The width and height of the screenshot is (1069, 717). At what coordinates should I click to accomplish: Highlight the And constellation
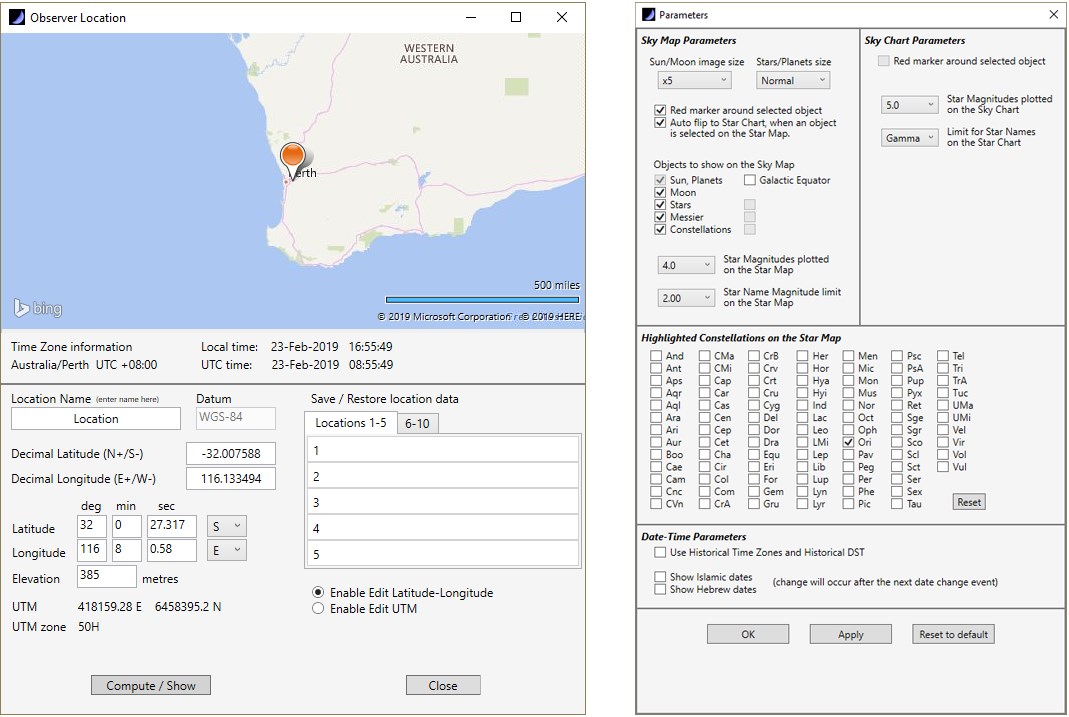point(656,356)
